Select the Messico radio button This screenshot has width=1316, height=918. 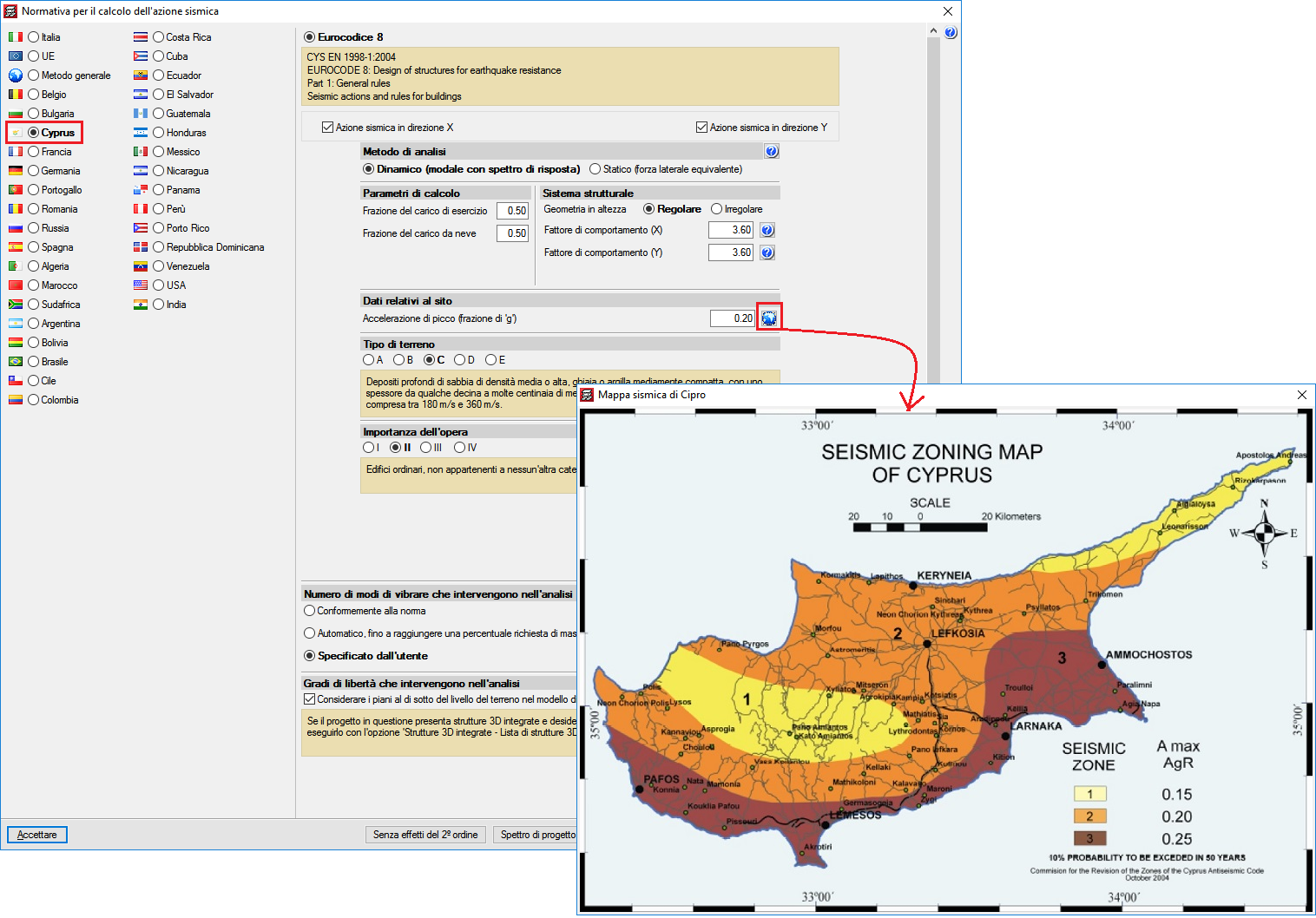159,152
